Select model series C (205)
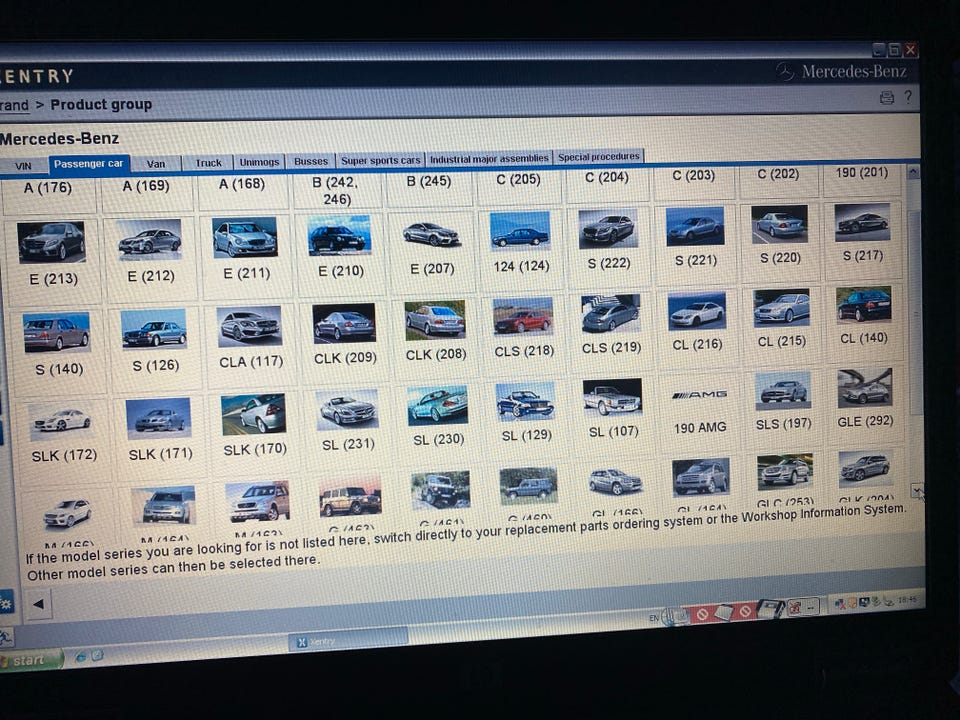 point(518,179)
